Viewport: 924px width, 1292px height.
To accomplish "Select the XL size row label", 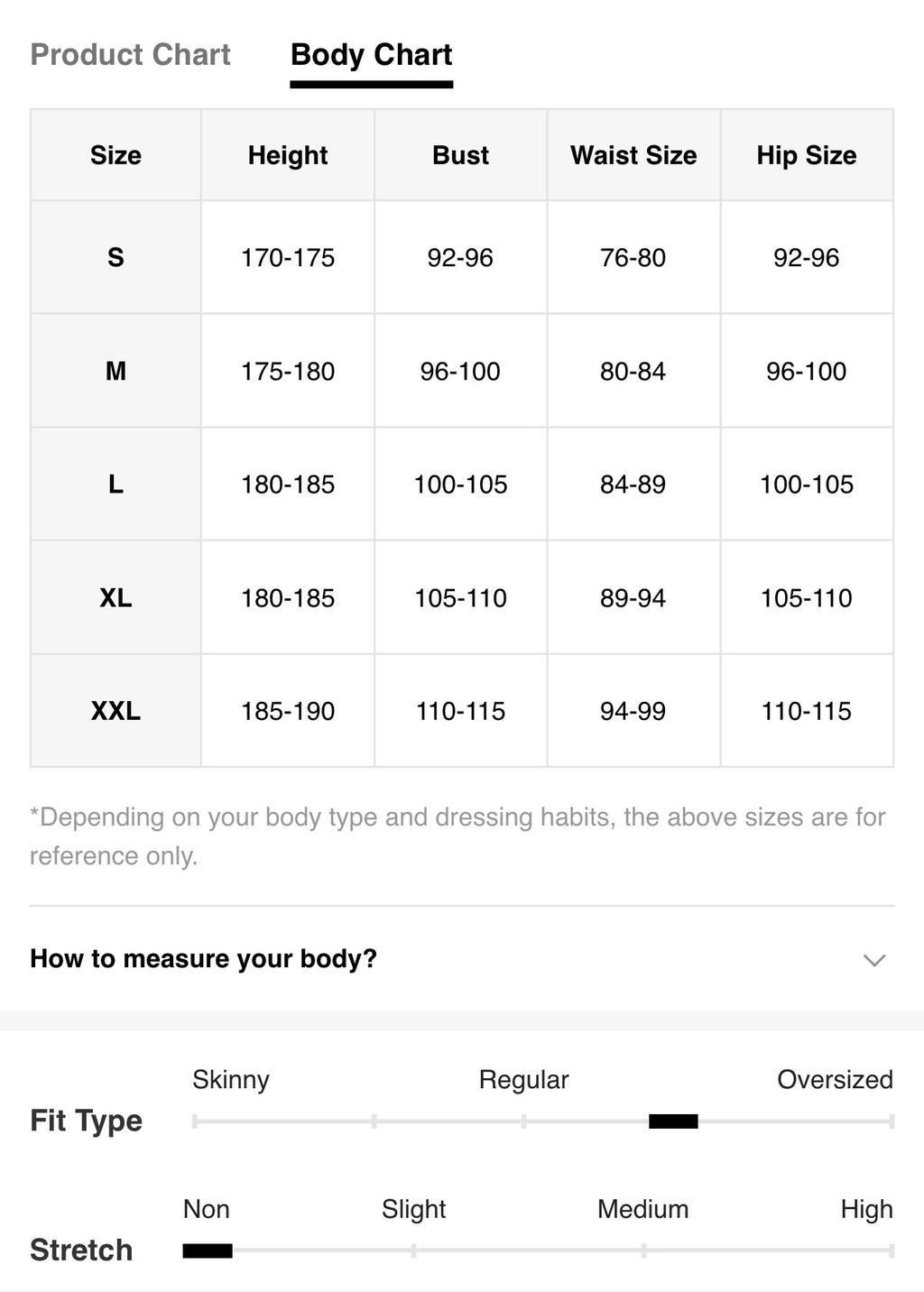I will [x=115, y=598].
